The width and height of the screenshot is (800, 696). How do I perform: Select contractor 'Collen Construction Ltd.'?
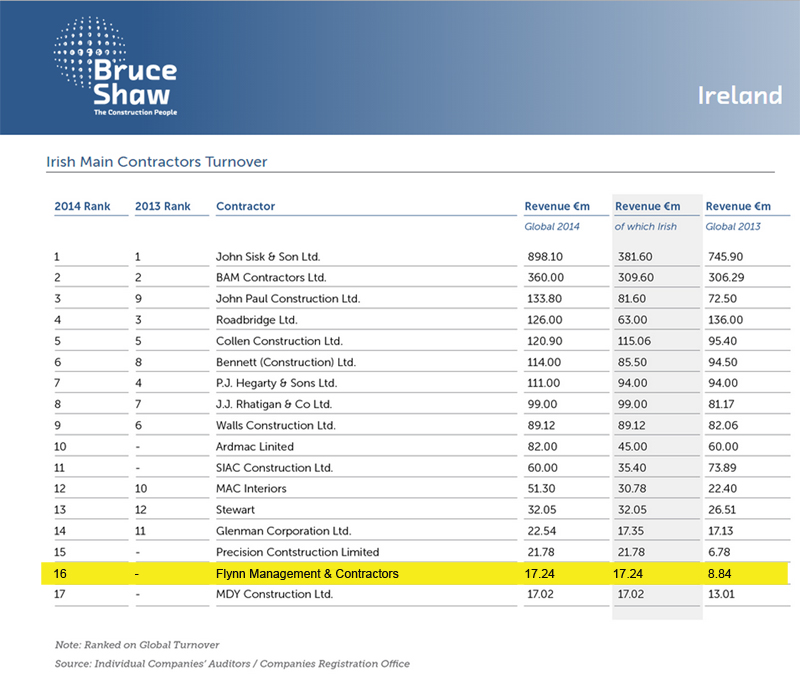(279, 341)
